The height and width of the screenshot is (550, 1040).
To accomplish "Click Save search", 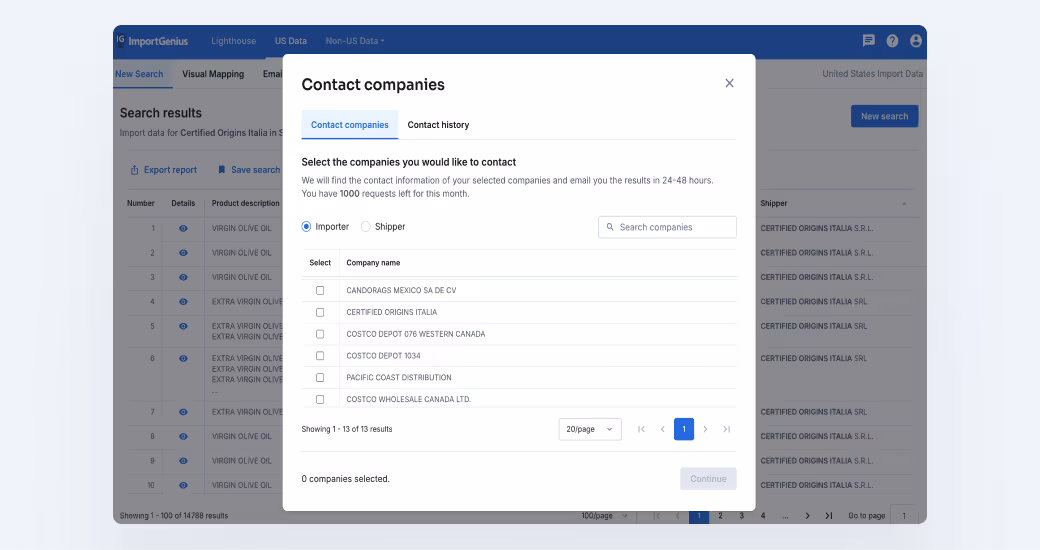I will coord(249,170).
